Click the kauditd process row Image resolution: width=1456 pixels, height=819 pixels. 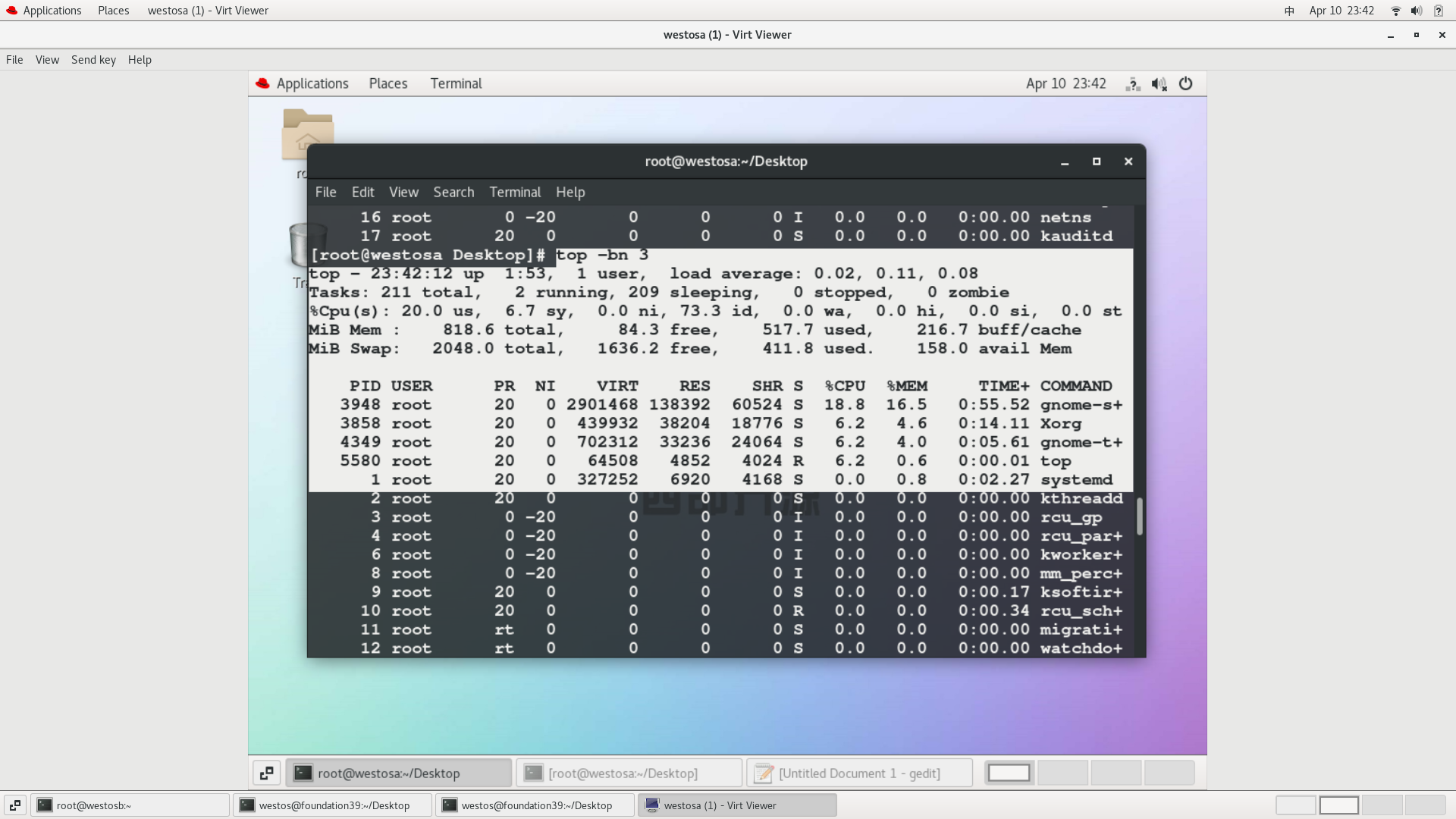[x=720, y=236]
